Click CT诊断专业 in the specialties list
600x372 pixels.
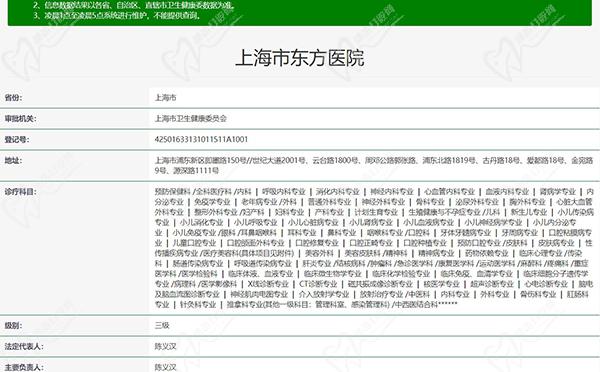pos(318,284)
